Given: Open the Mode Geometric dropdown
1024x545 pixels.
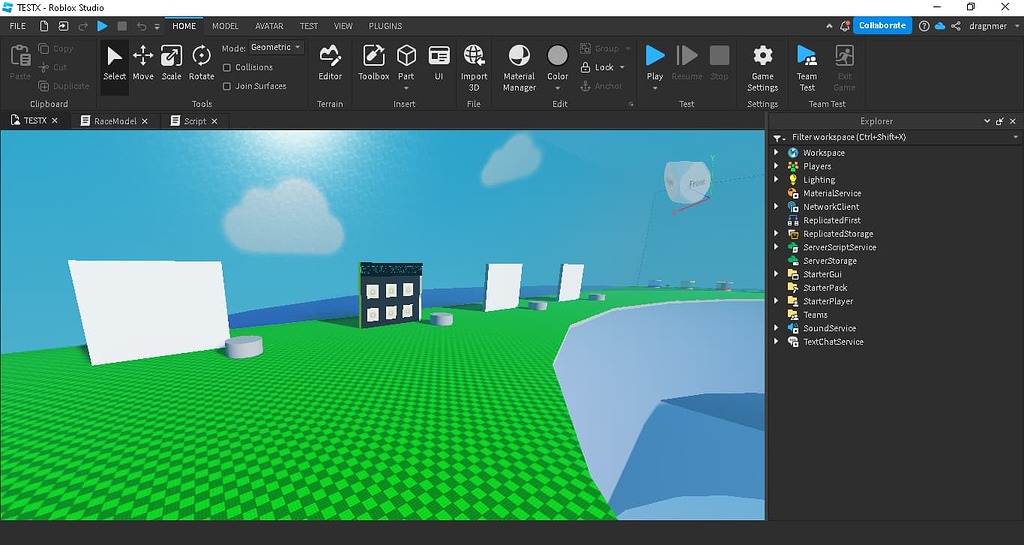Looking at the screenshot, I should (276, 48).
